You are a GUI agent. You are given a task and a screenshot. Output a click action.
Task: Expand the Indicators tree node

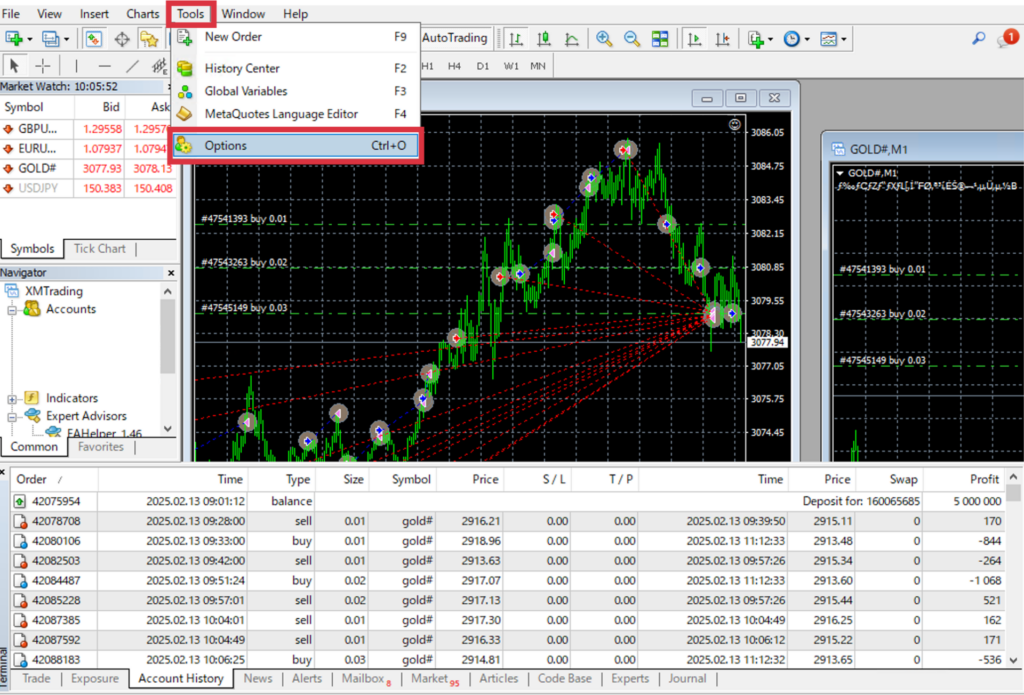pos(12,399)
